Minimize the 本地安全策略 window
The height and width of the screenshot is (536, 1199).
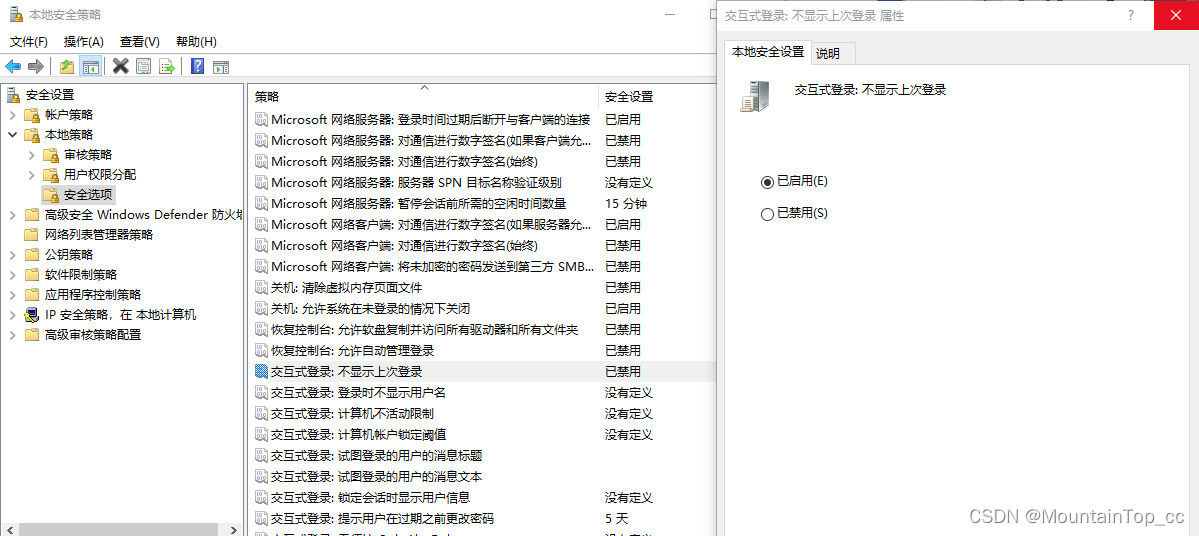coord(670,15)
